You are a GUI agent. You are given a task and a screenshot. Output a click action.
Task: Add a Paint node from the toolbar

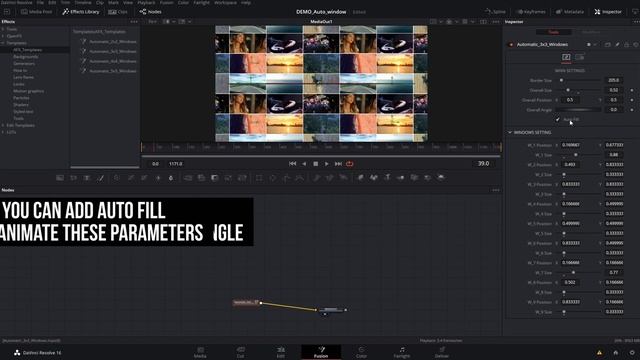pyautogui.click(x=100, y=178)
